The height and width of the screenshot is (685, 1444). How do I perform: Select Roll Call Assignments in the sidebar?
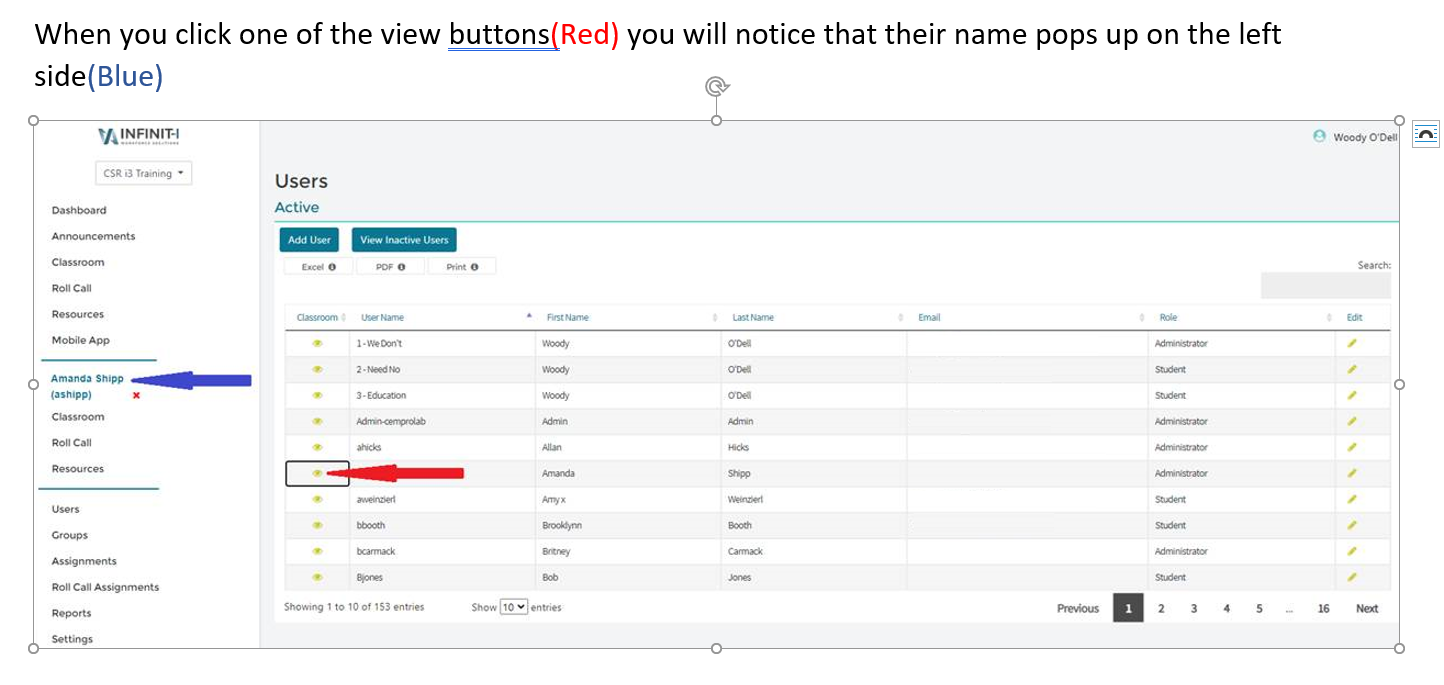pos(103,587)
